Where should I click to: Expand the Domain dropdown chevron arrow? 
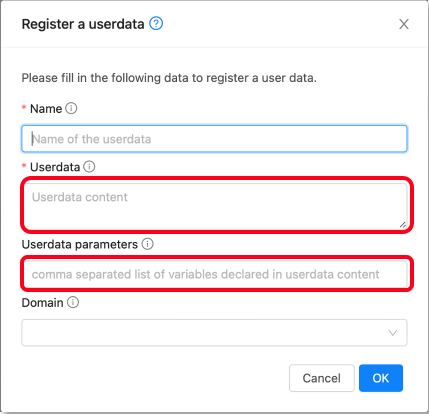point(393,333)
